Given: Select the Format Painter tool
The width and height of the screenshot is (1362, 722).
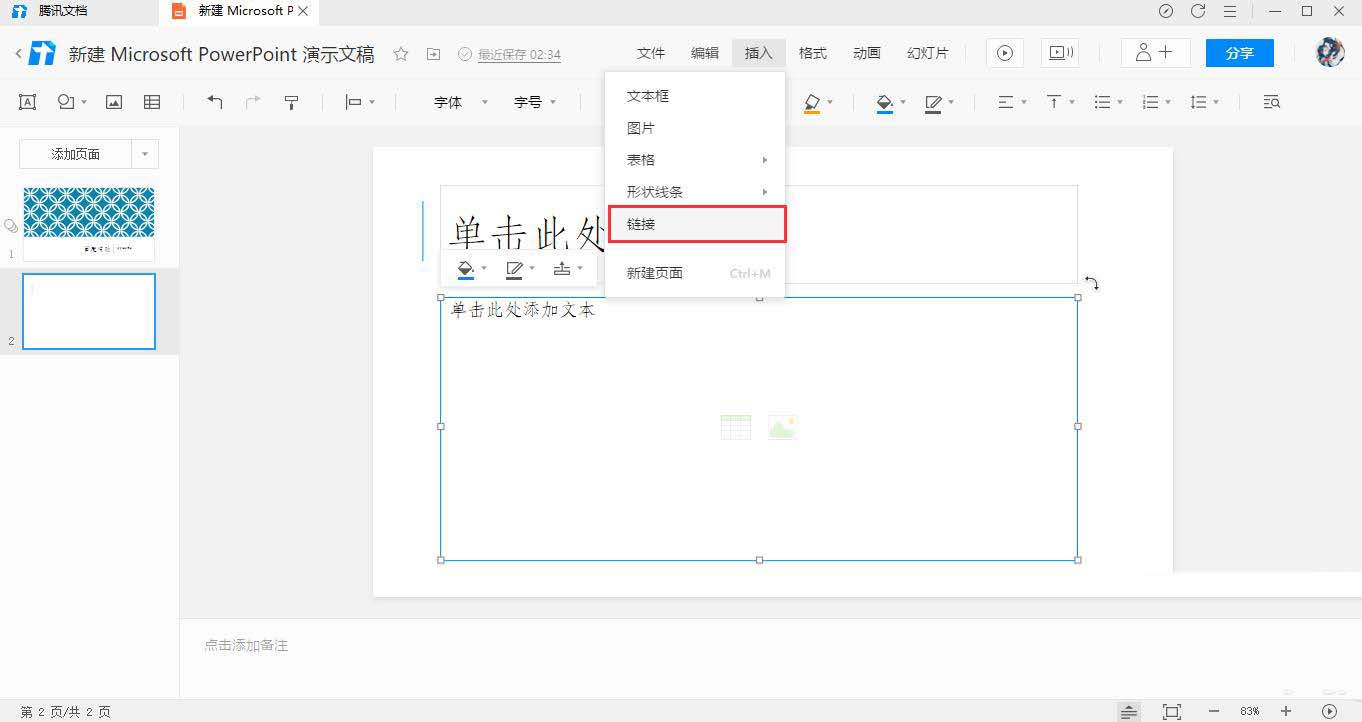Looking at the screenshot, I should tap(291, 101).
